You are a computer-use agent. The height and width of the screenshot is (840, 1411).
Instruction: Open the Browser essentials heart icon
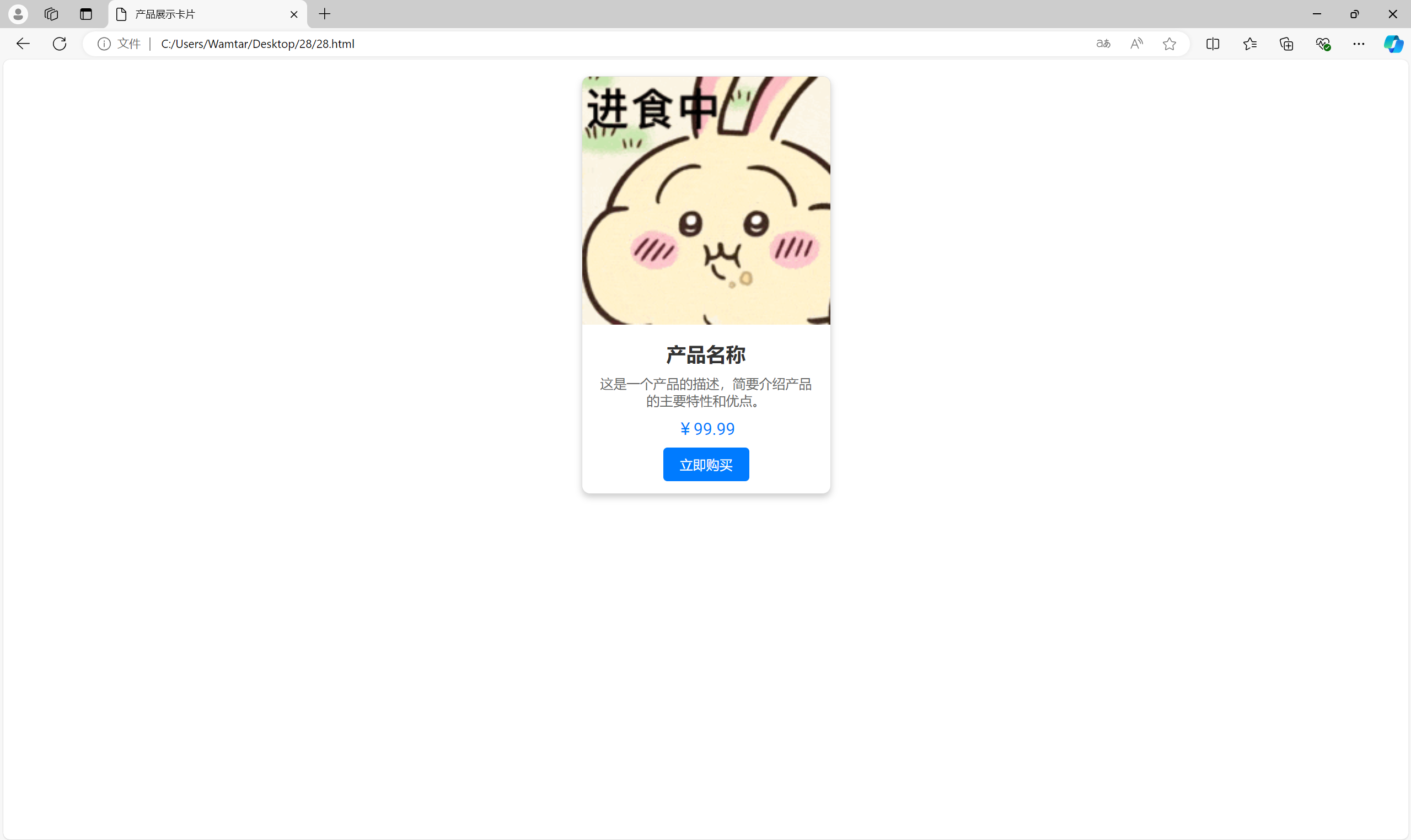[1323, 44]
